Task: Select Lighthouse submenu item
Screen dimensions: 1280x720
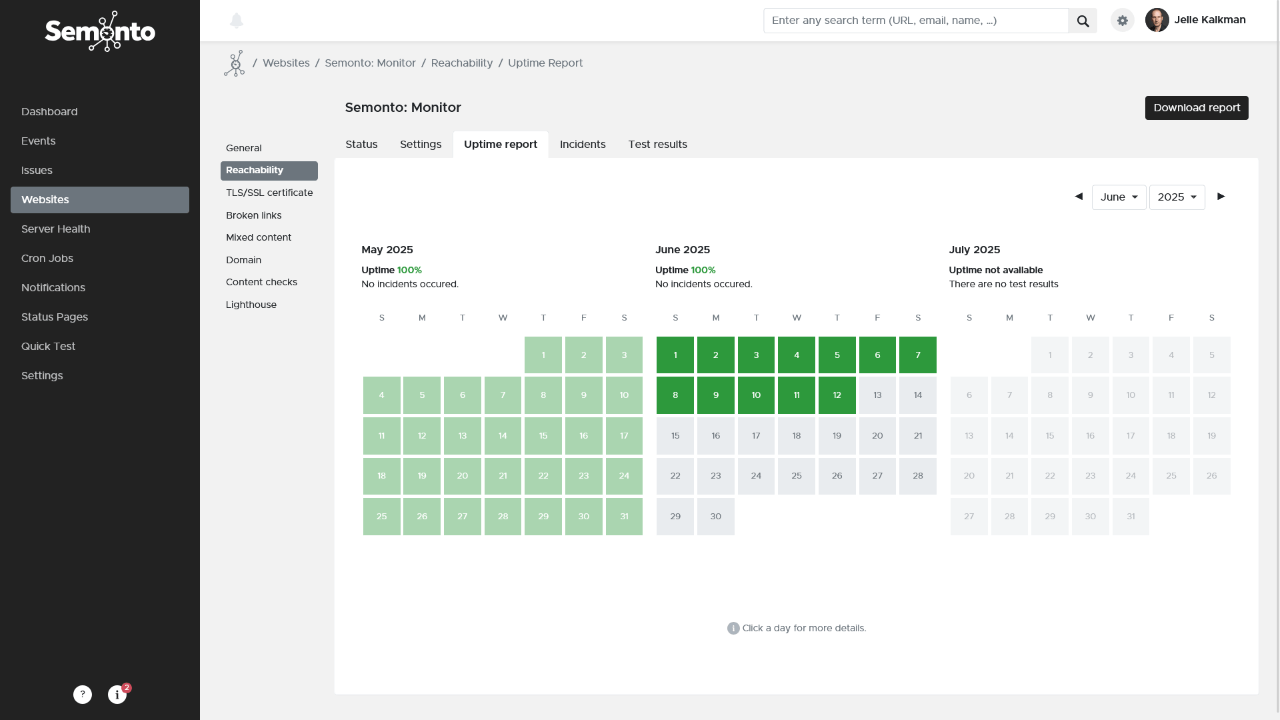Action: (x=269, y=305)
